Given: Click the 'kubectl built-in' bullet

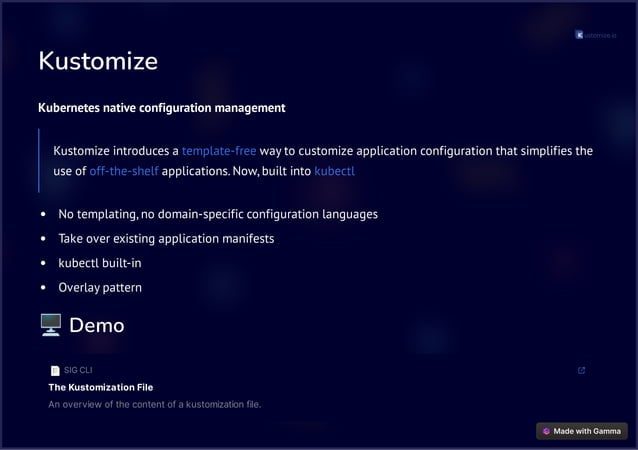Looking at the screenshot, I should [100, 263].
